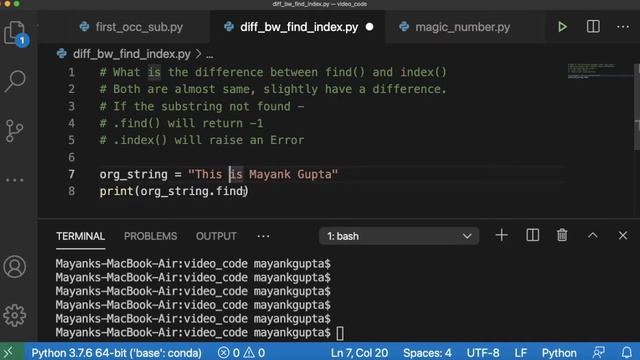Click unsaved dot on diff_bw_find_index.py tab
The height and width of the screenshot is (360, 640).
(369, 27)
